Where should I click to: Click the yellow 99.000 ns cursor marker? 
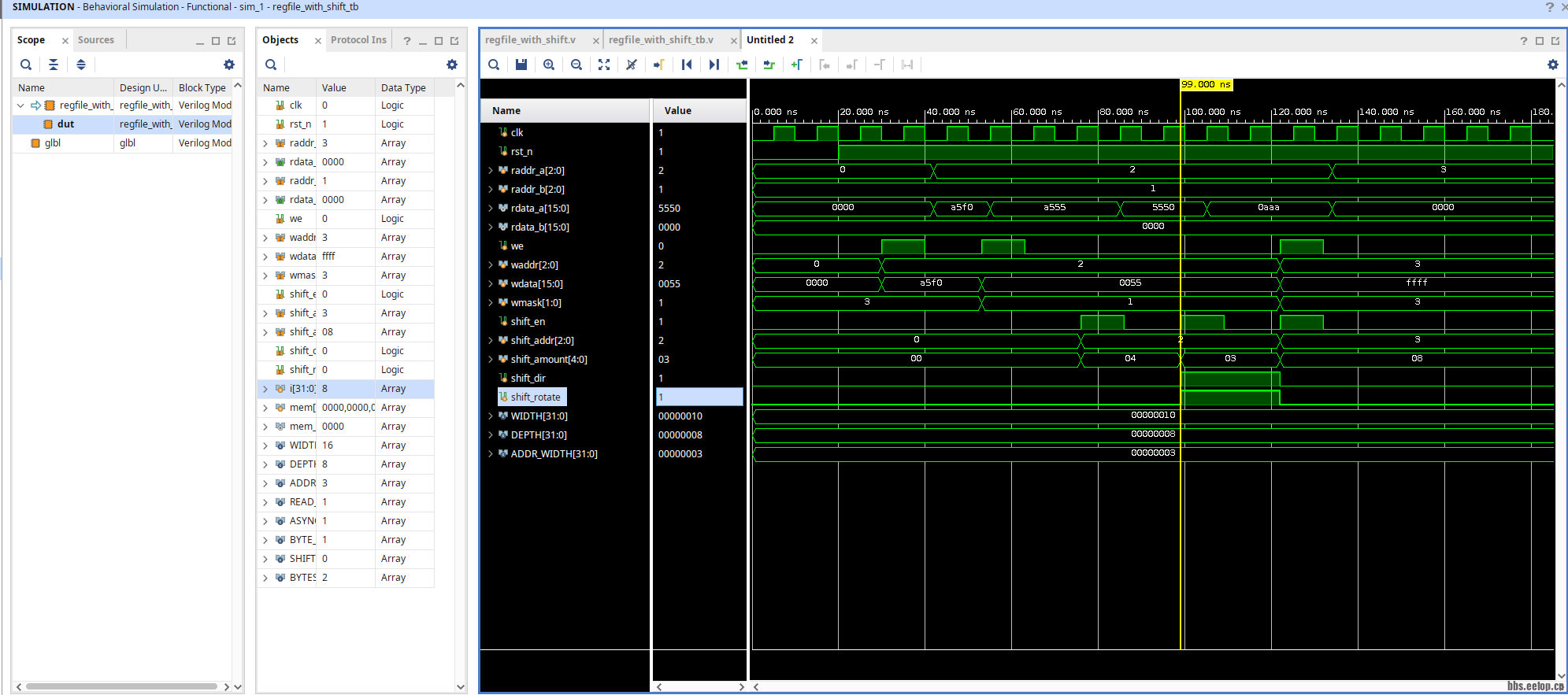(1206, 85)
